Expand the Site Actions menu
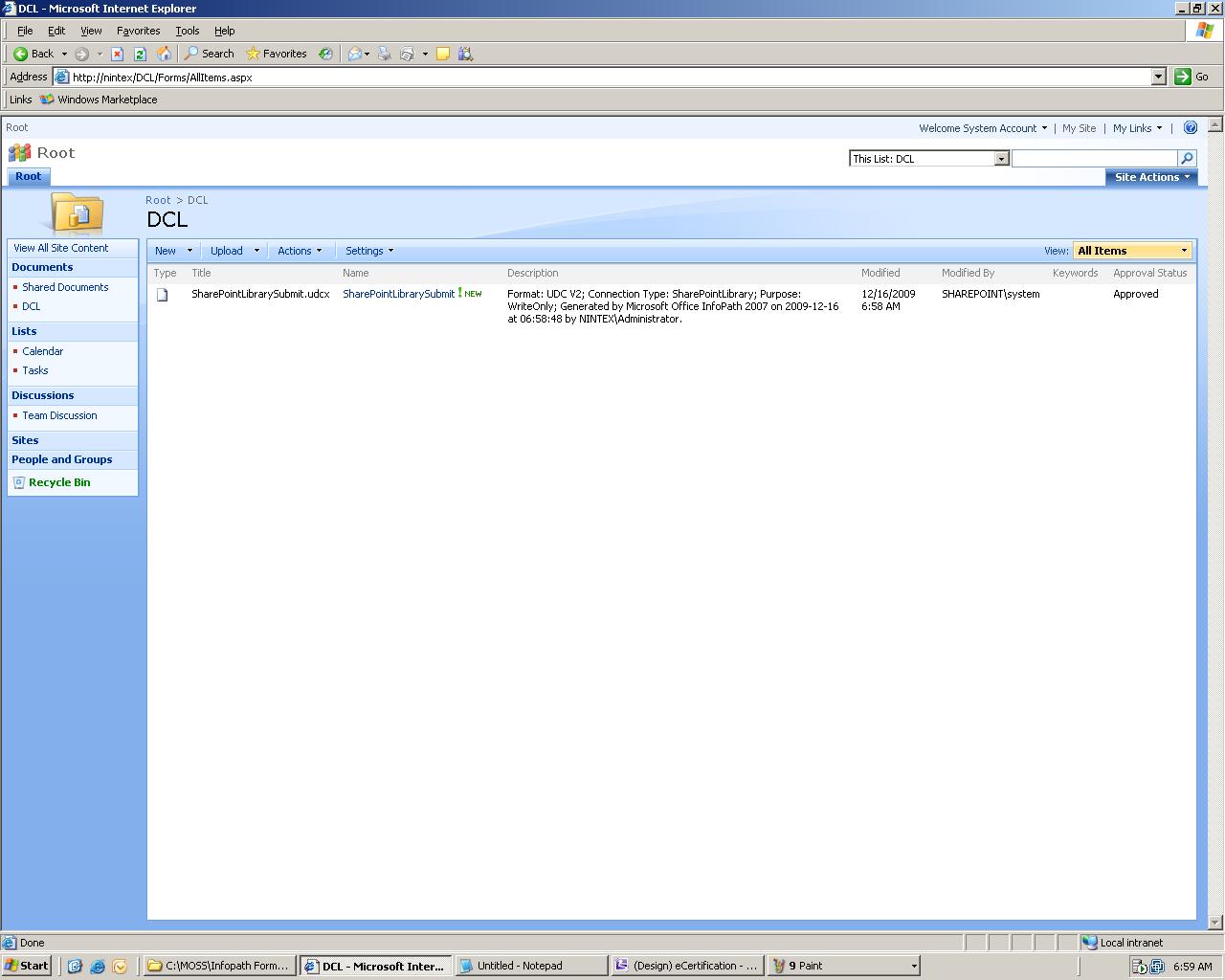 (x=1151, y=177)
